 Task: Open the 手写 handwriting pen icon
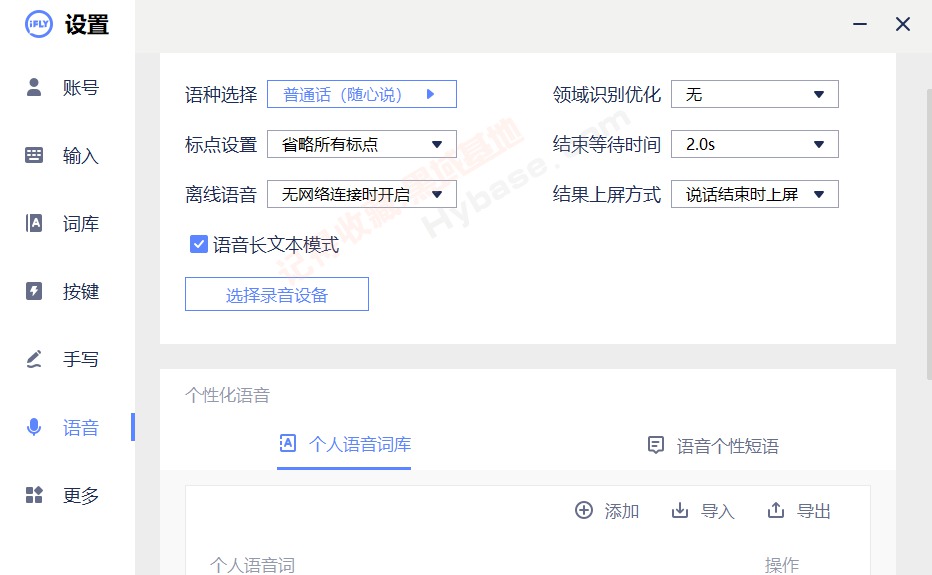pyautogui.click(x=34, y=359)
